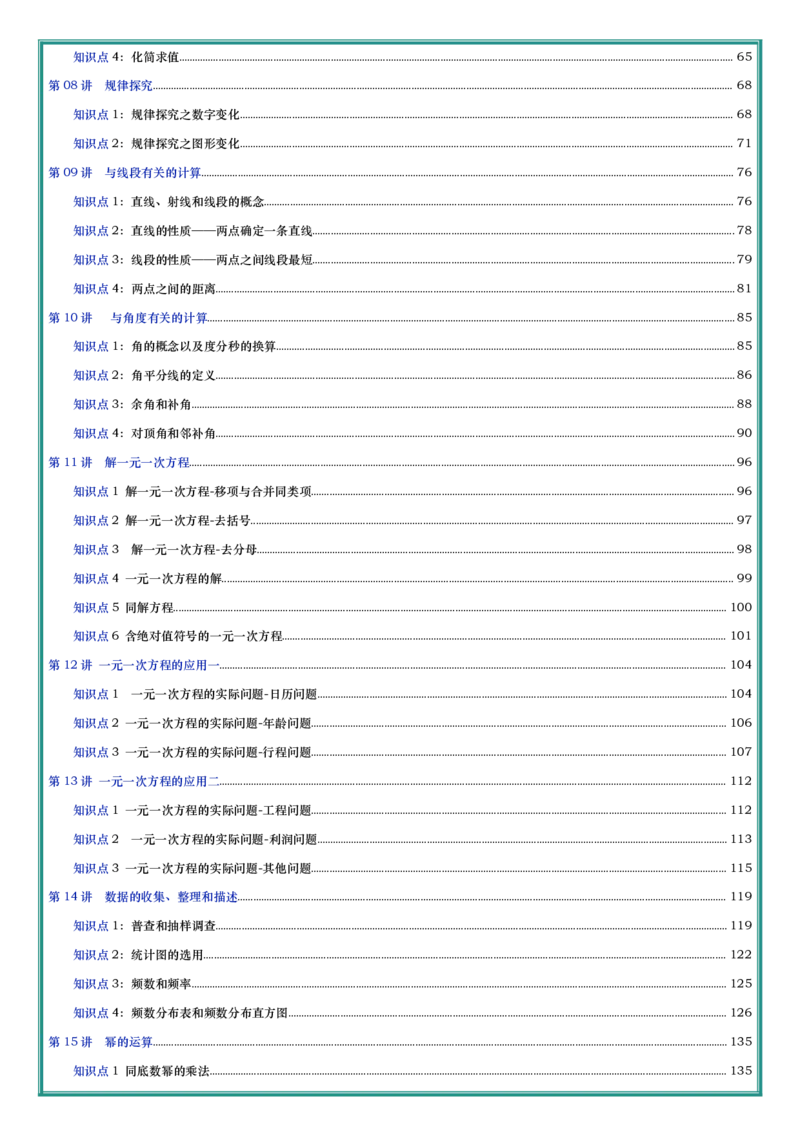Select the 对顶角和邻补角 entry
This screenshot has width=800, height=1132.
[412, 433]
